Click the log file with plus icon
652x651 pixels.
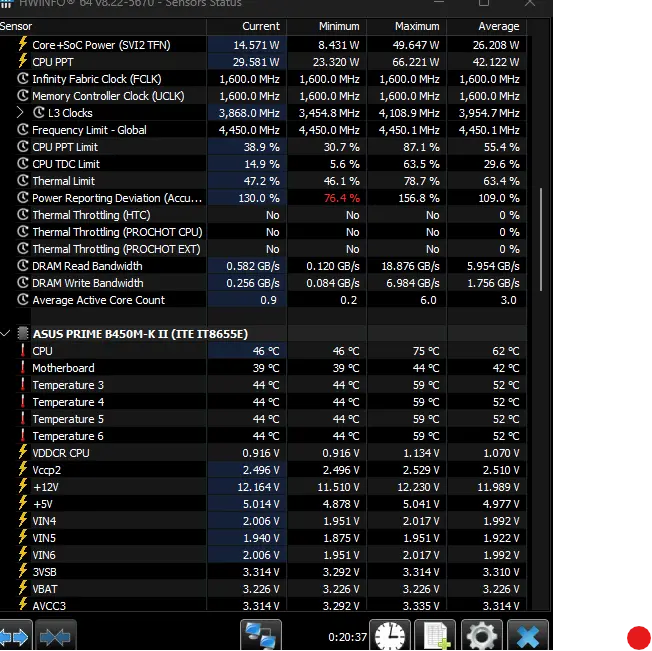tap(436, 636)
